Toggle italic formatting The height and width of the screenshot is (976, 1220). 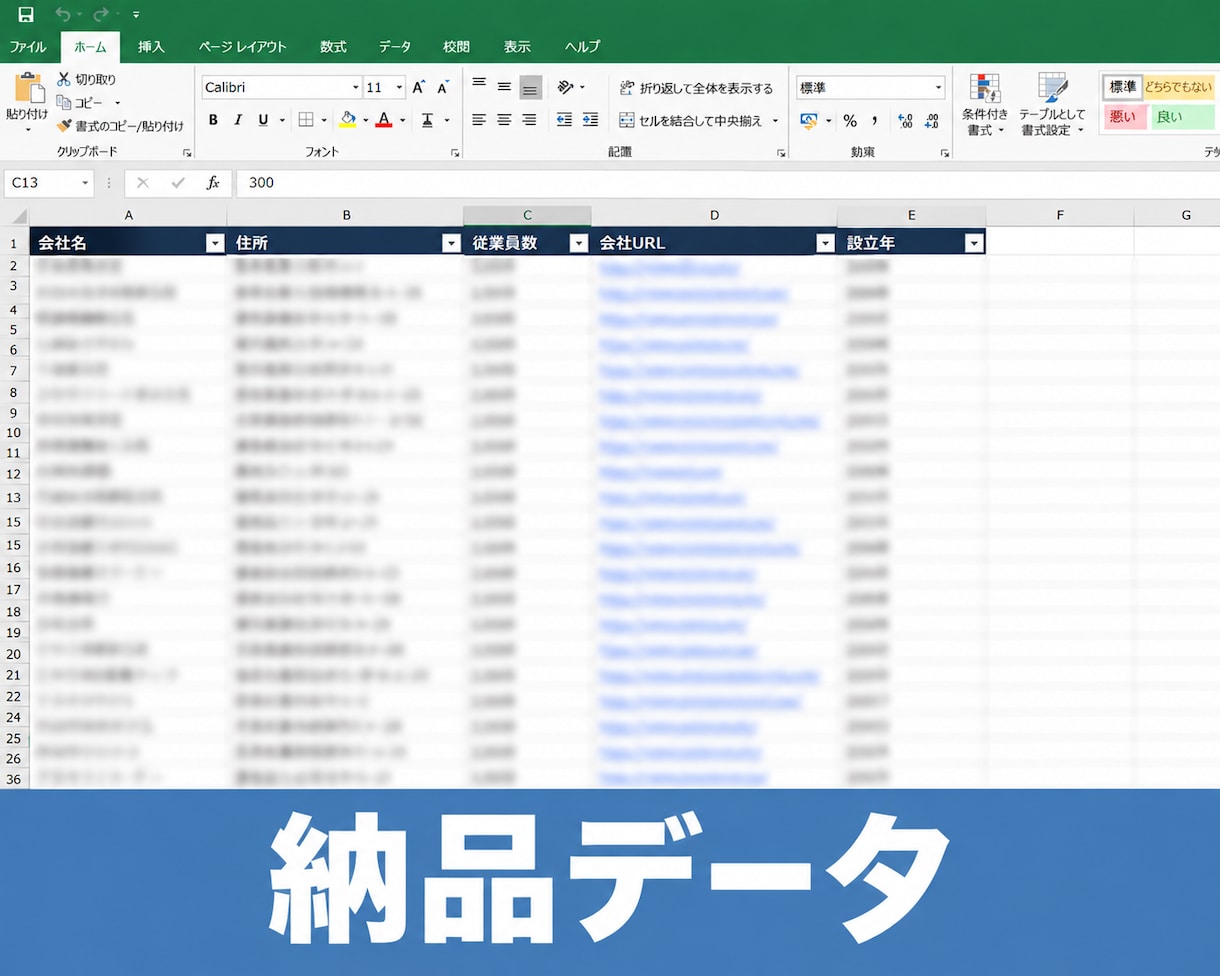pyautogui.click(x=238, y=120)
